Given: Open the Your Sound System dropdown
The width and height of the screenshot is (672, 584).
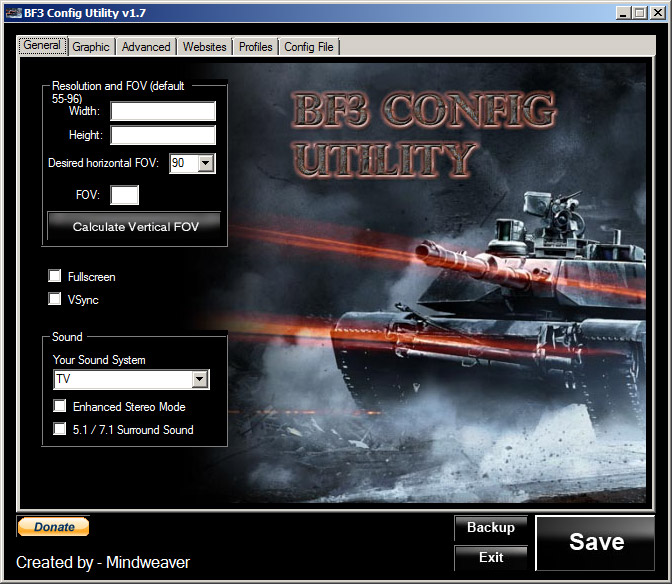Looking at the screenshot, I should click(x=200, y=379).
